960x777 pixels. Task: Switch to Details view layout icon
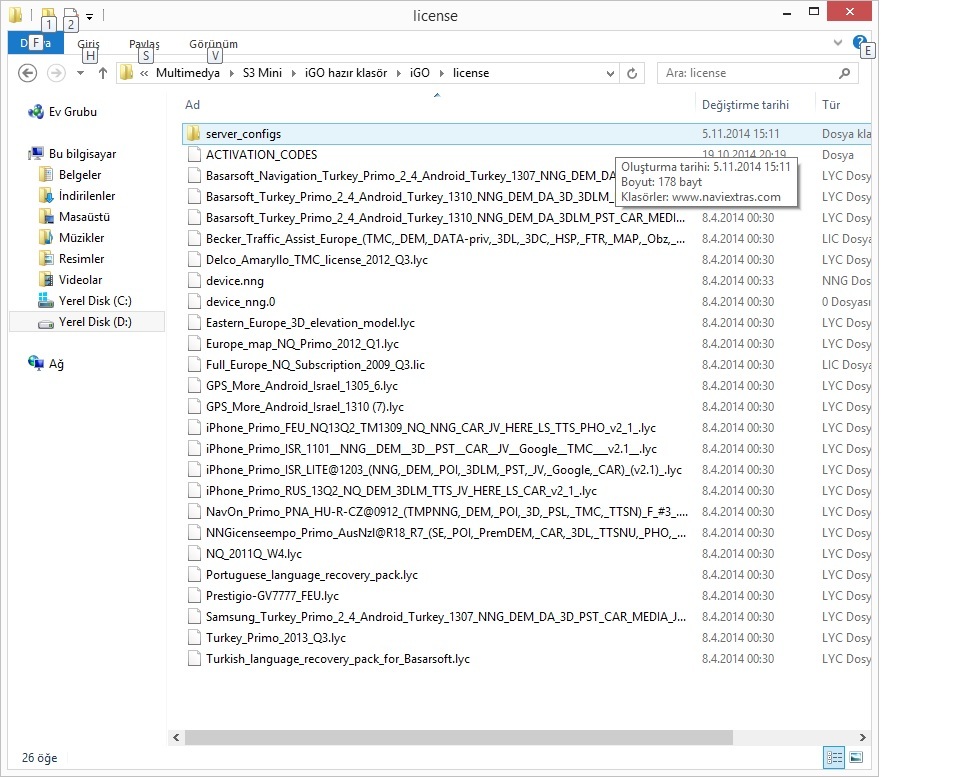click(833, 758)
